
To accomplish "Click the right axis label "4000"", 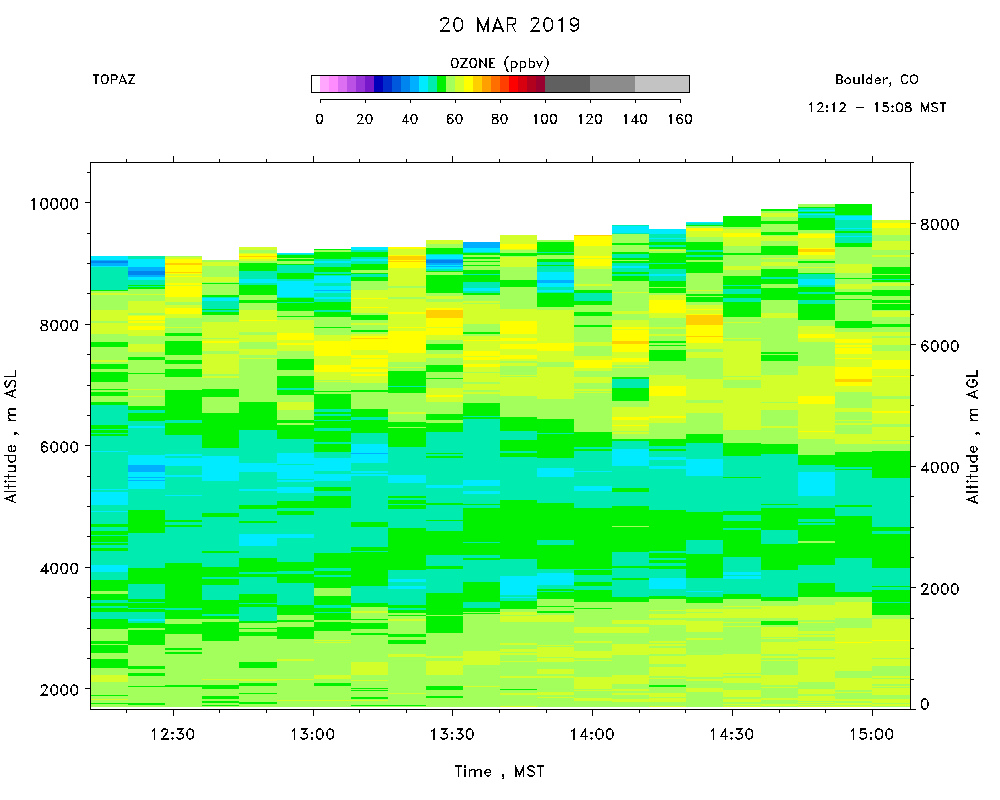I will click(939, 468).
